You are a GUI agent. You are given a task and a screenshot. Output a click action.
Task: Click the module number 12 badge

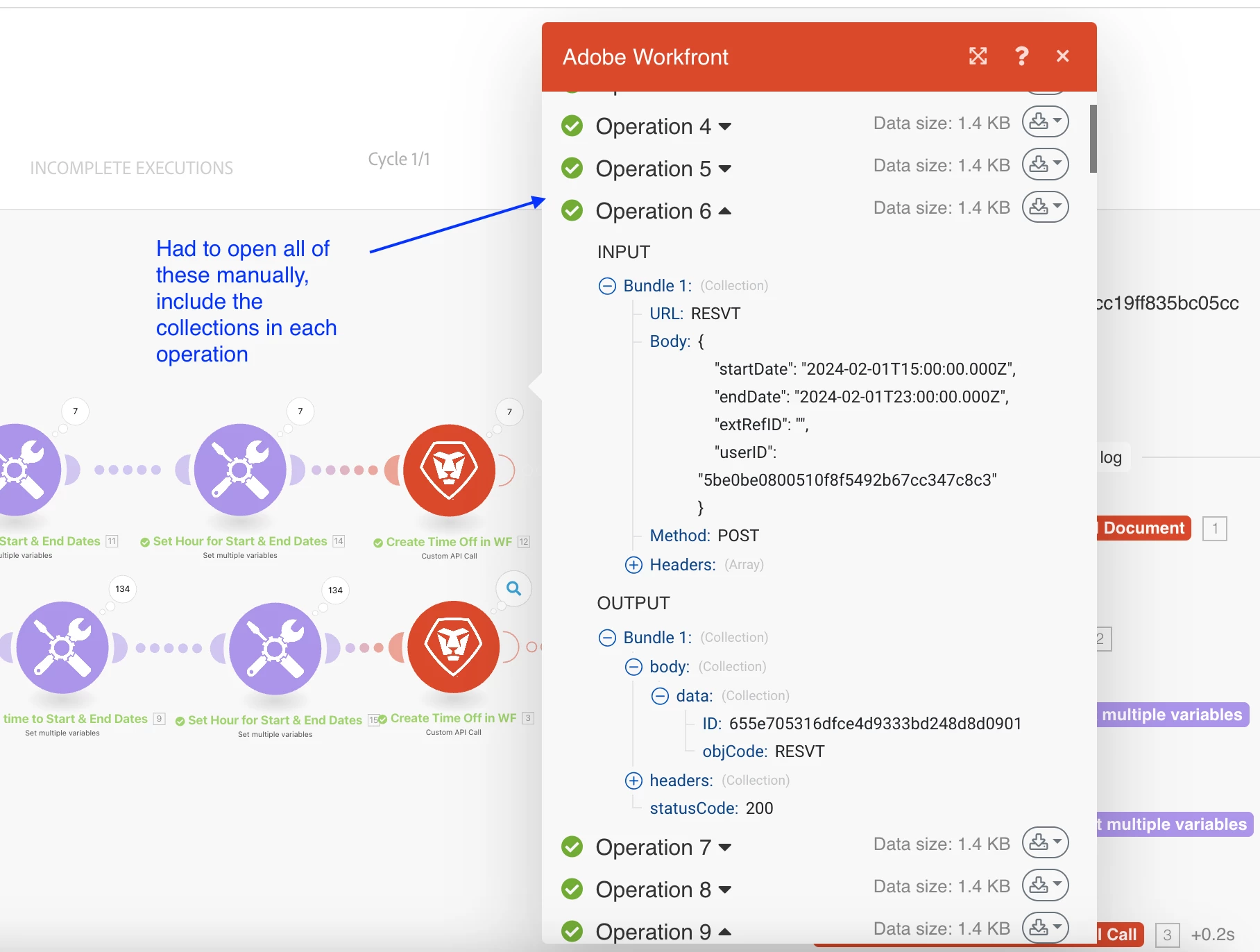pos(524,542)
